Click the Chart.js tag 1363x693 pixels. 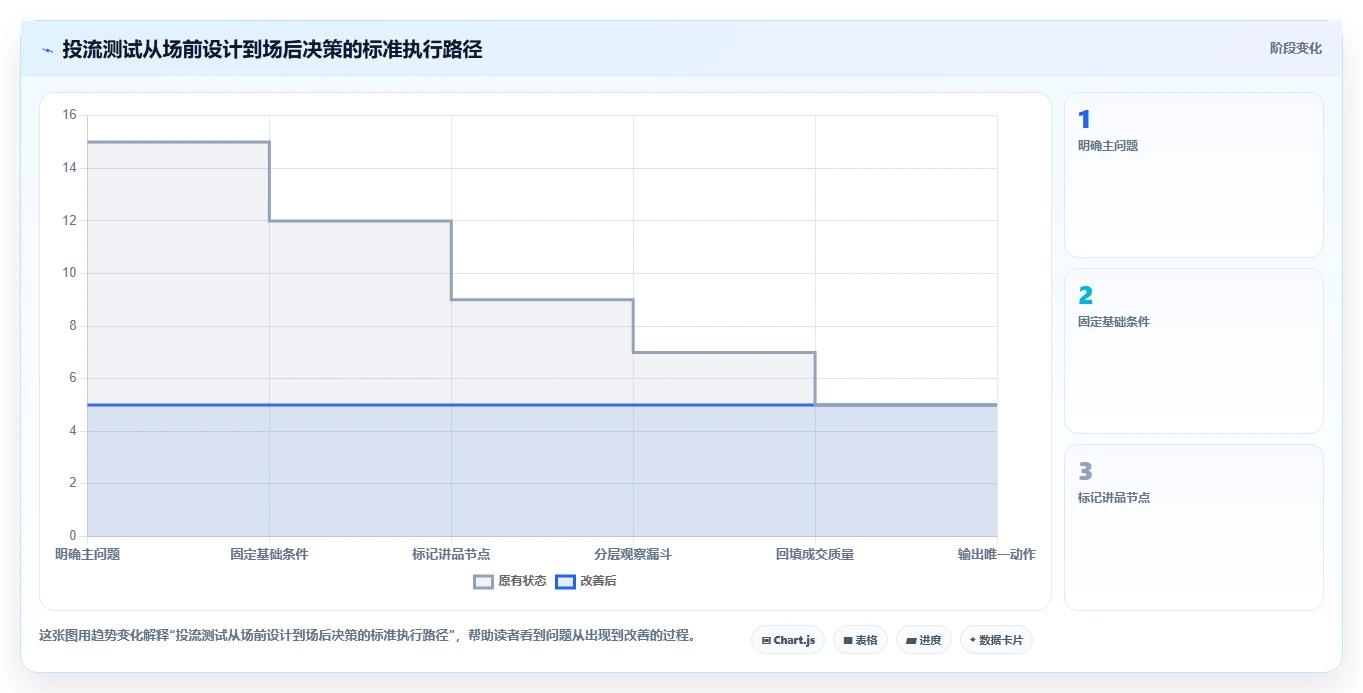tap(788, 640)
